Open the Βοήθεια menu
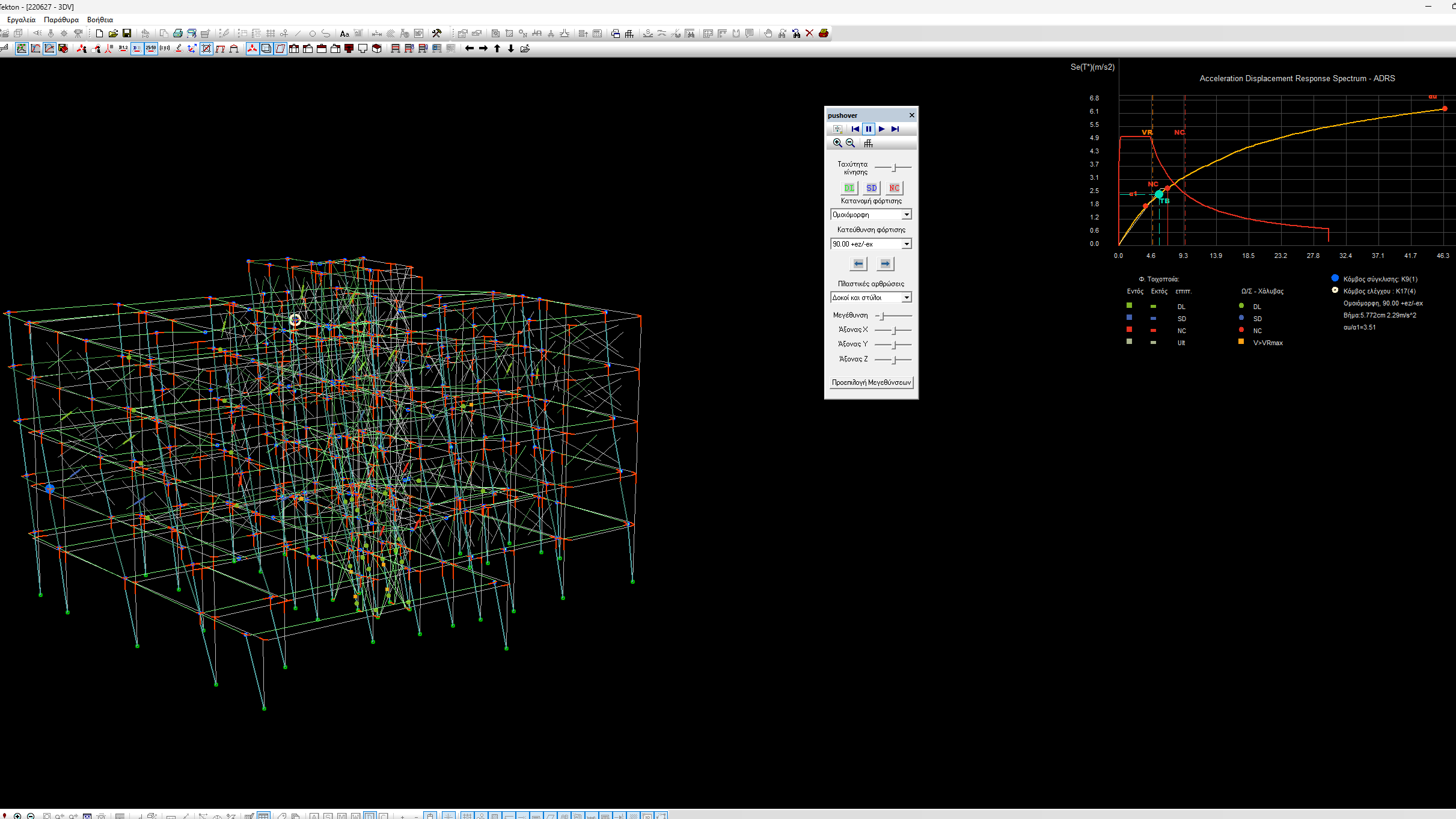1456x819 pixels. (x=100, y=20)
